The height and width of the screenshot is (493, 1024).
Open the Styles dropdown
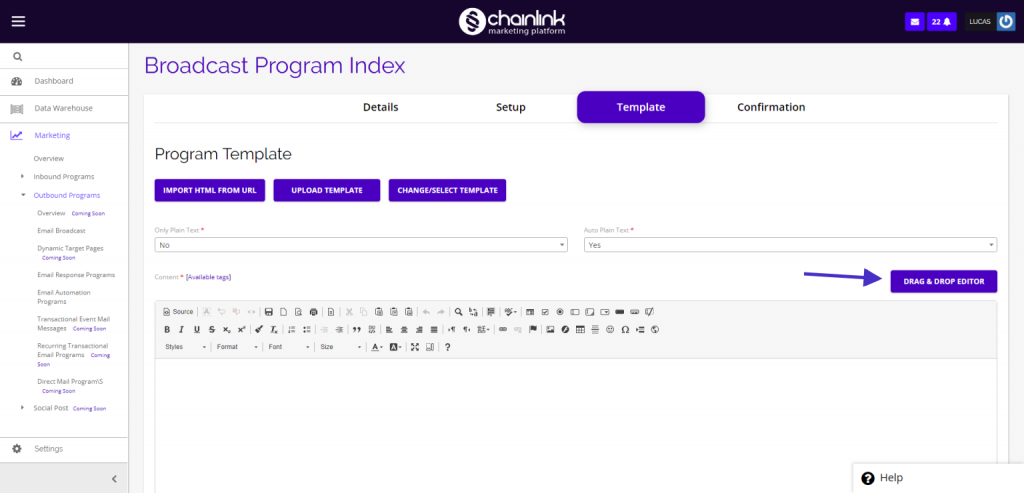click(185, 347)
